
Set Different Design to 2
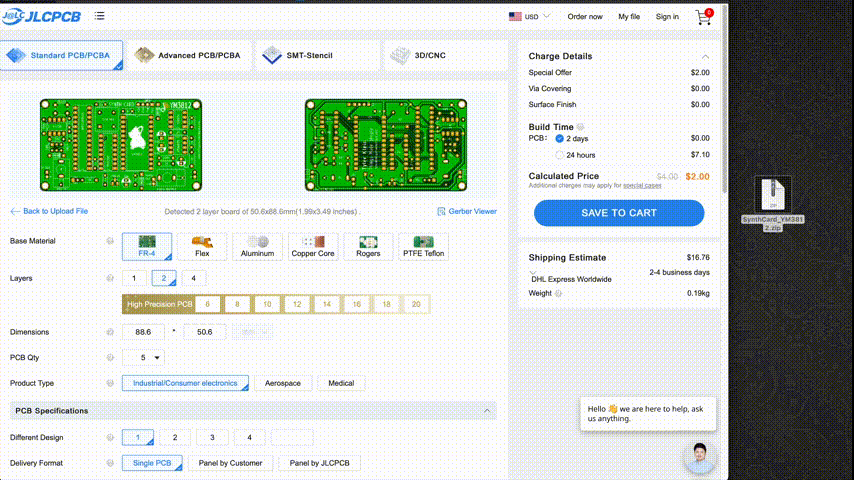coord(175,438)
